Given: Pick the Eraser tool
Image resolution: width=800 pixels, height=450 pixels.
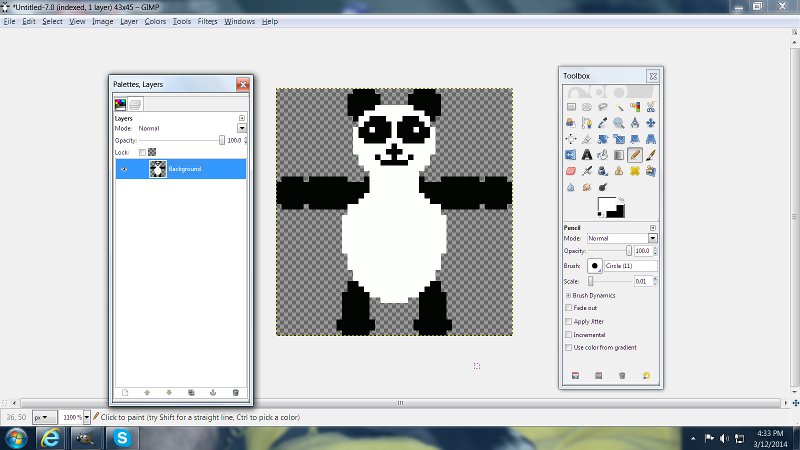Looking at the screenshot, I should 571,171.
